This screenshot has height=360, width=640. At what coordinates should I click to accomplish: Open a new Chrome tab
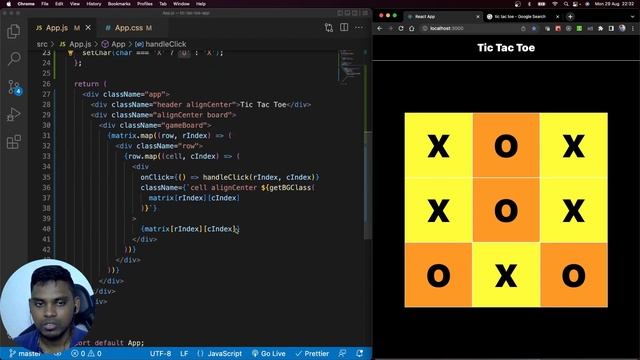[x=570, y=17]
